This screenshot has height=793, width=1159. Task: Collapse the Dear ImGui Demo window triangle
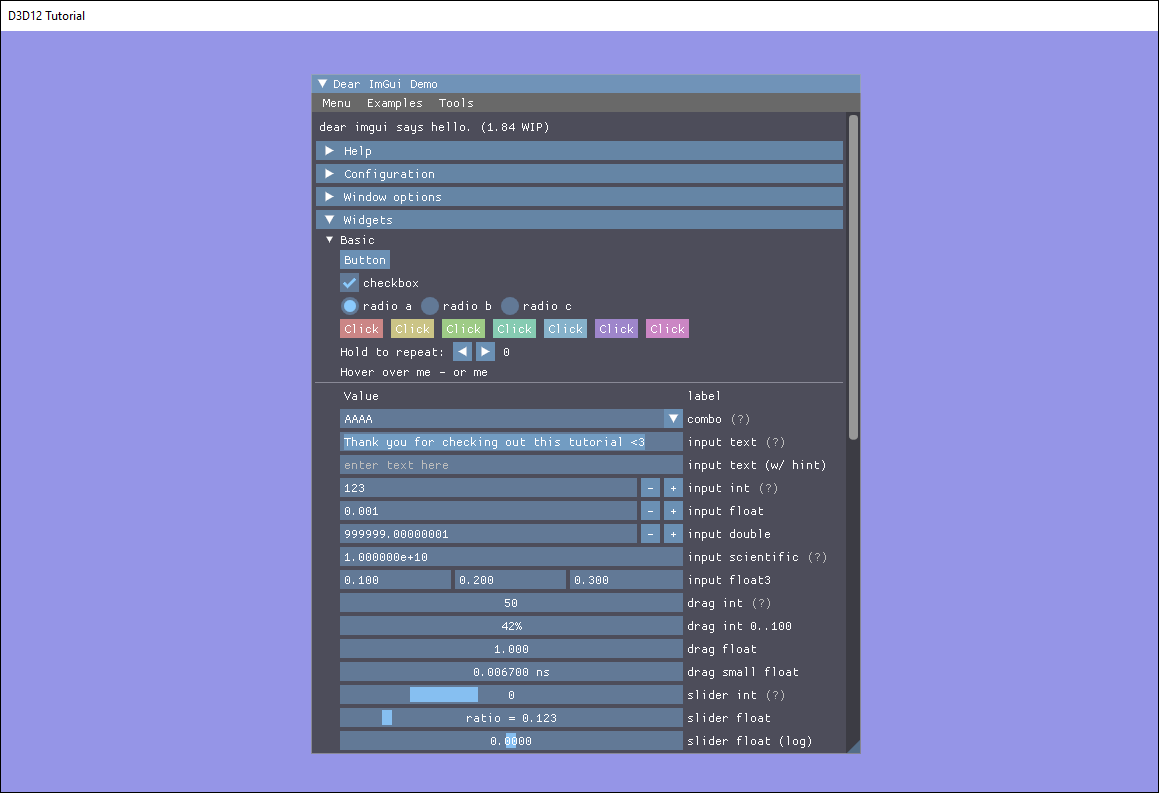click(322, 84)
